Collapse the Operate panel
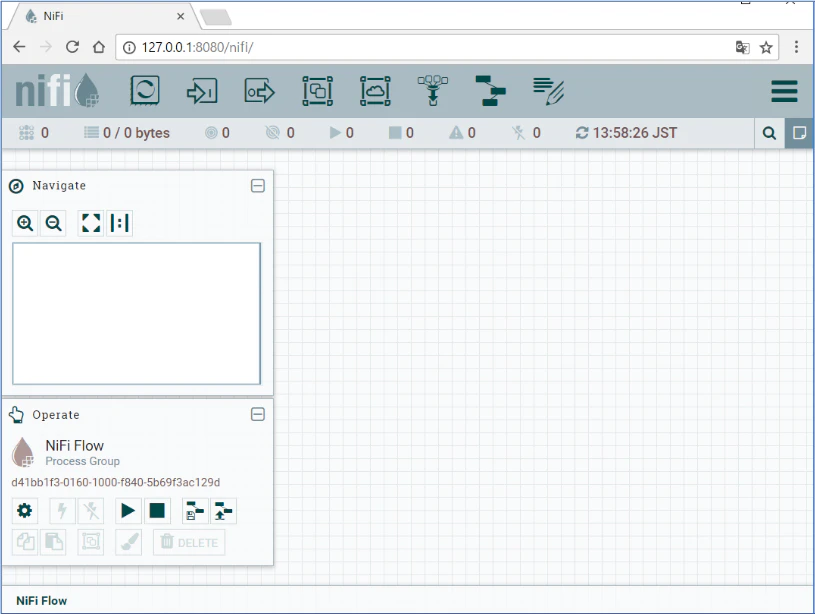Screen dimensions: 815x614 click(258, 414)
